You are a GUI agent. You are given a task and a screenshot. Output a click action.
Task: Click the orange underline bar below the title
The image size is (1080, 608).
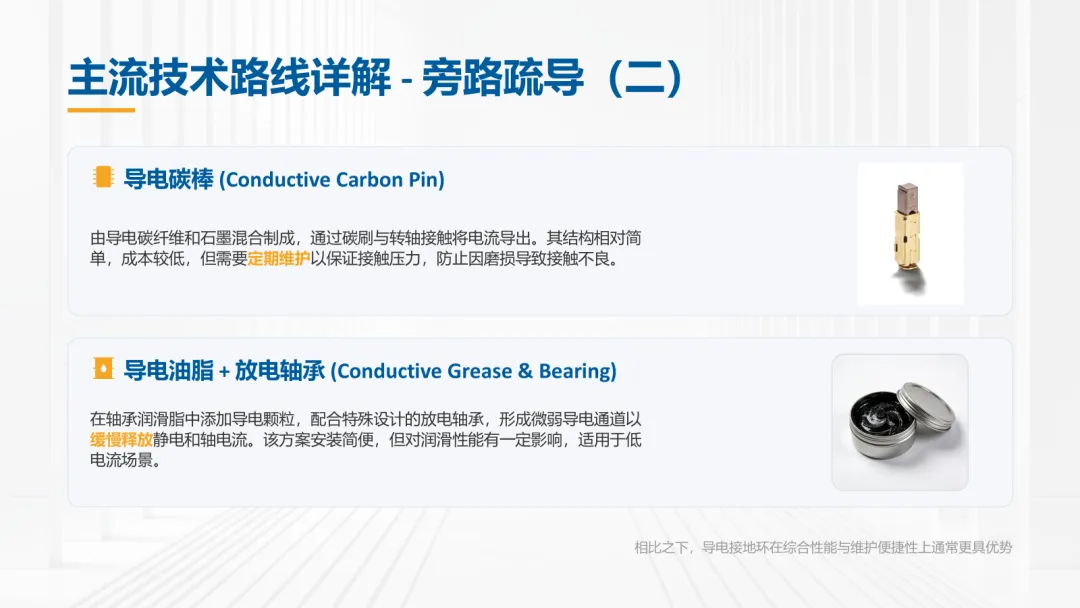101,110
